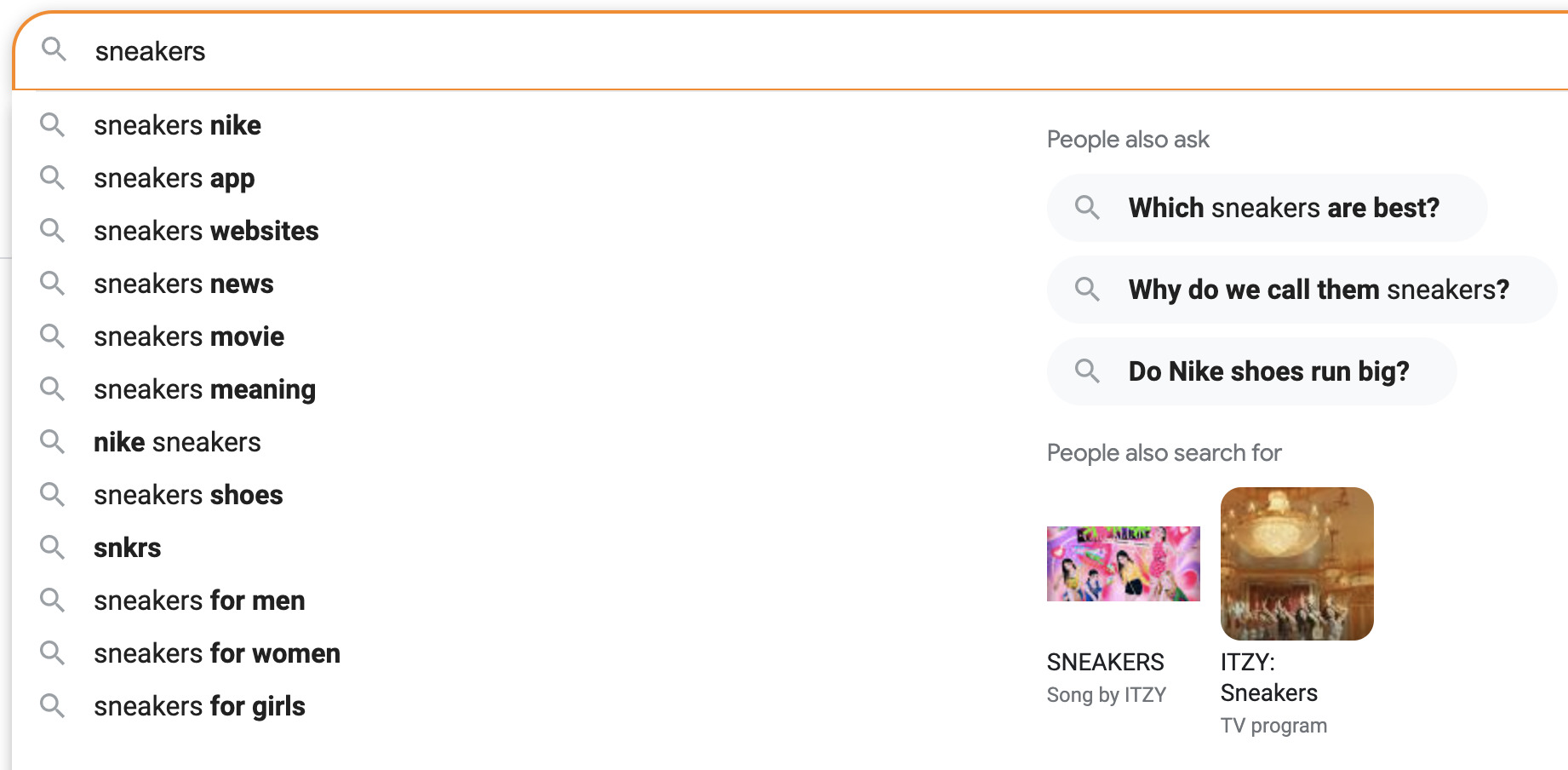Pick the 'sneakers for women' suggestion
1568x770 pixels.
(217, 653)
